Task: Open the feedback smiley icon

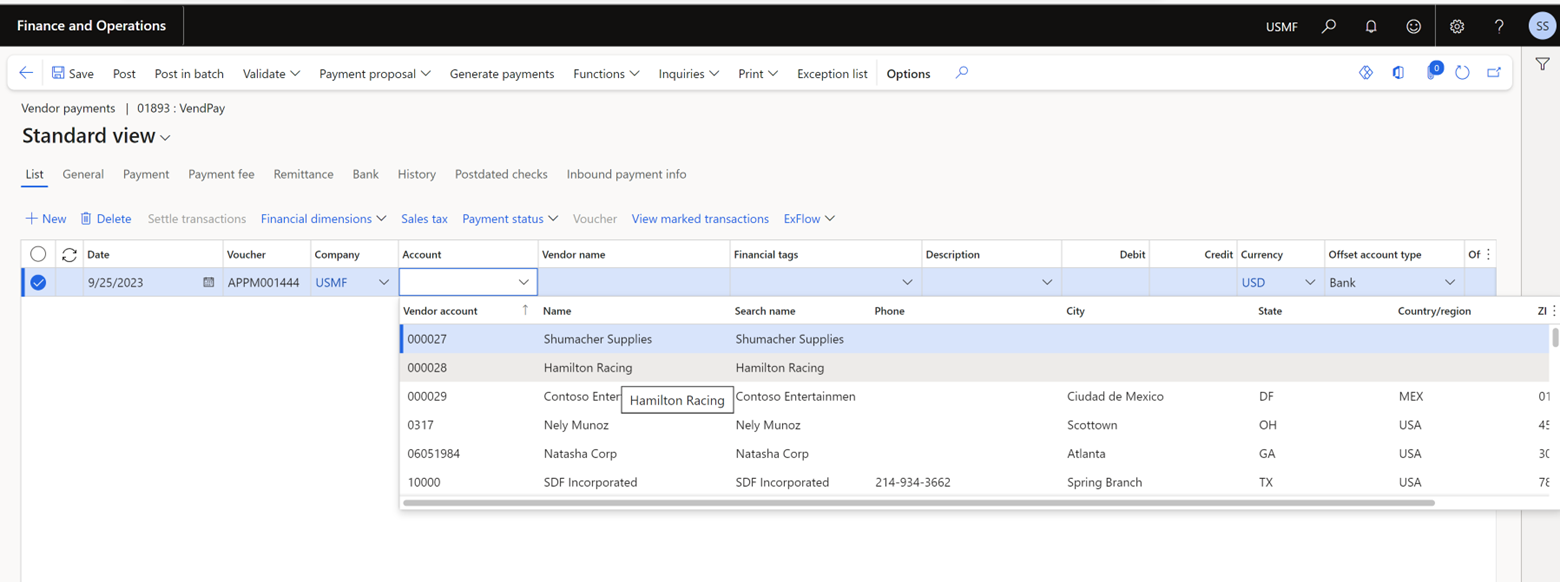Action: 1413,27
